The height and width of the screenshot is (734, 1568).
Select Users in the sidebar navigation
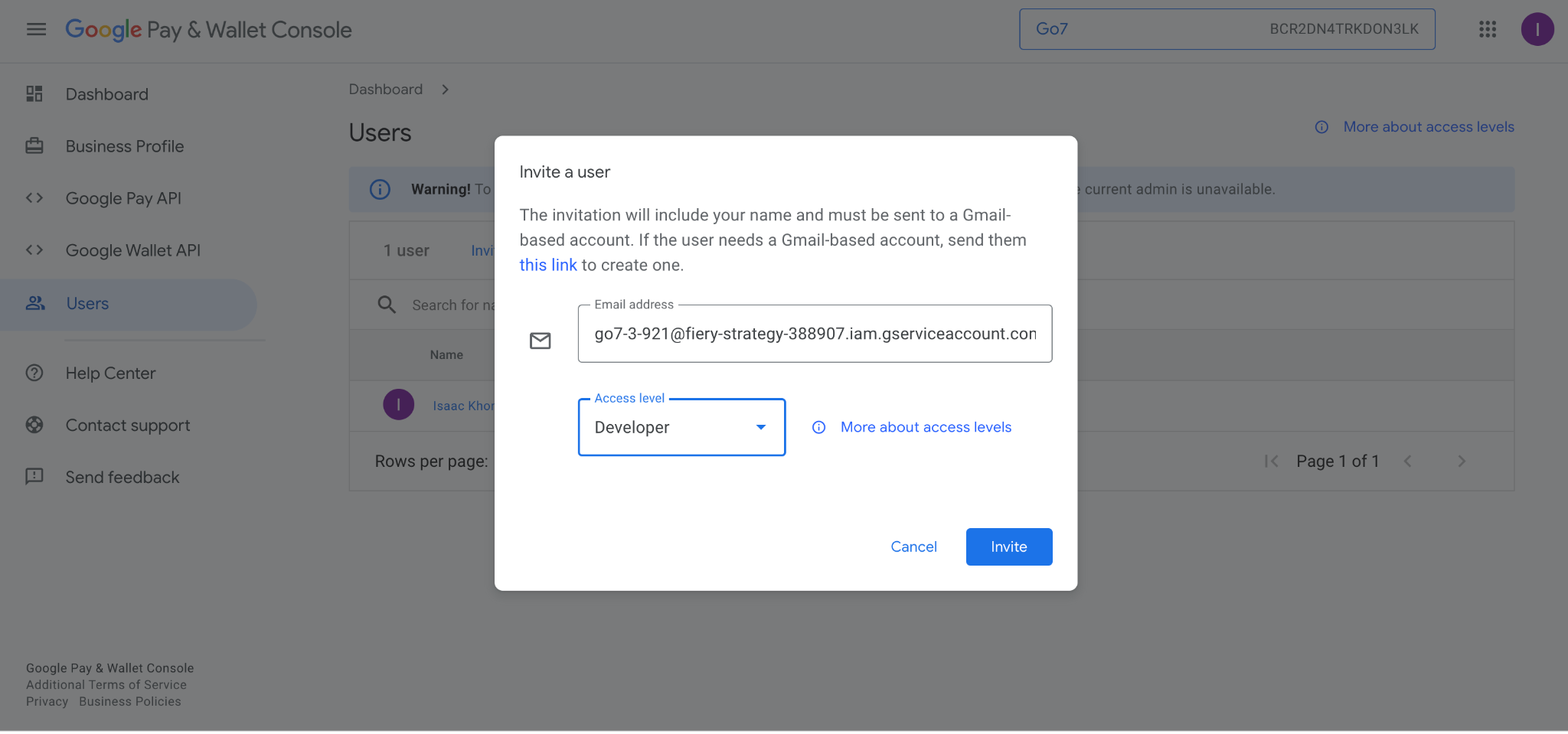point(87,303)
